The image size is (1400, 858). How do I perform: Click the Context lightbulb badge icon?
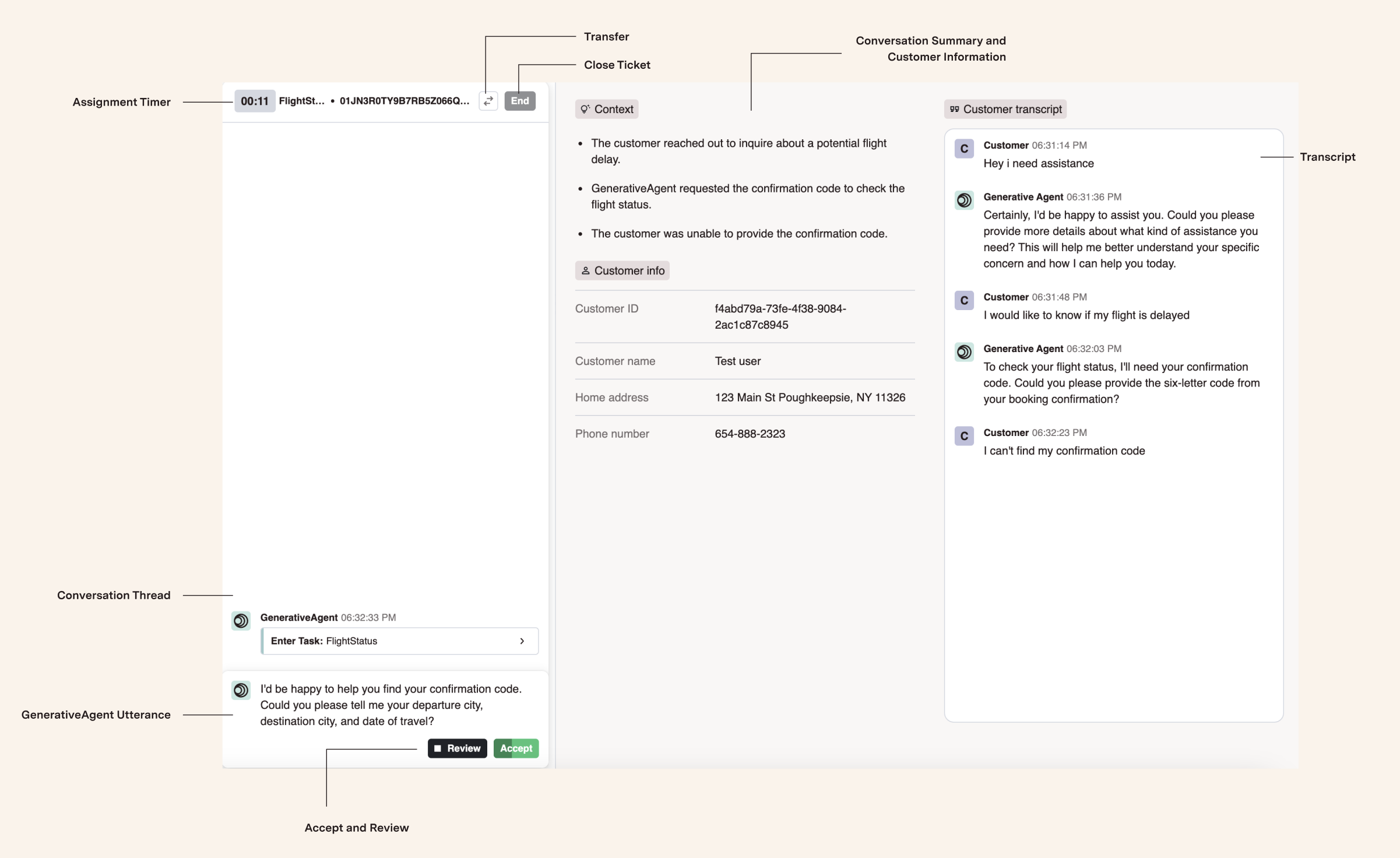point(586,108)
